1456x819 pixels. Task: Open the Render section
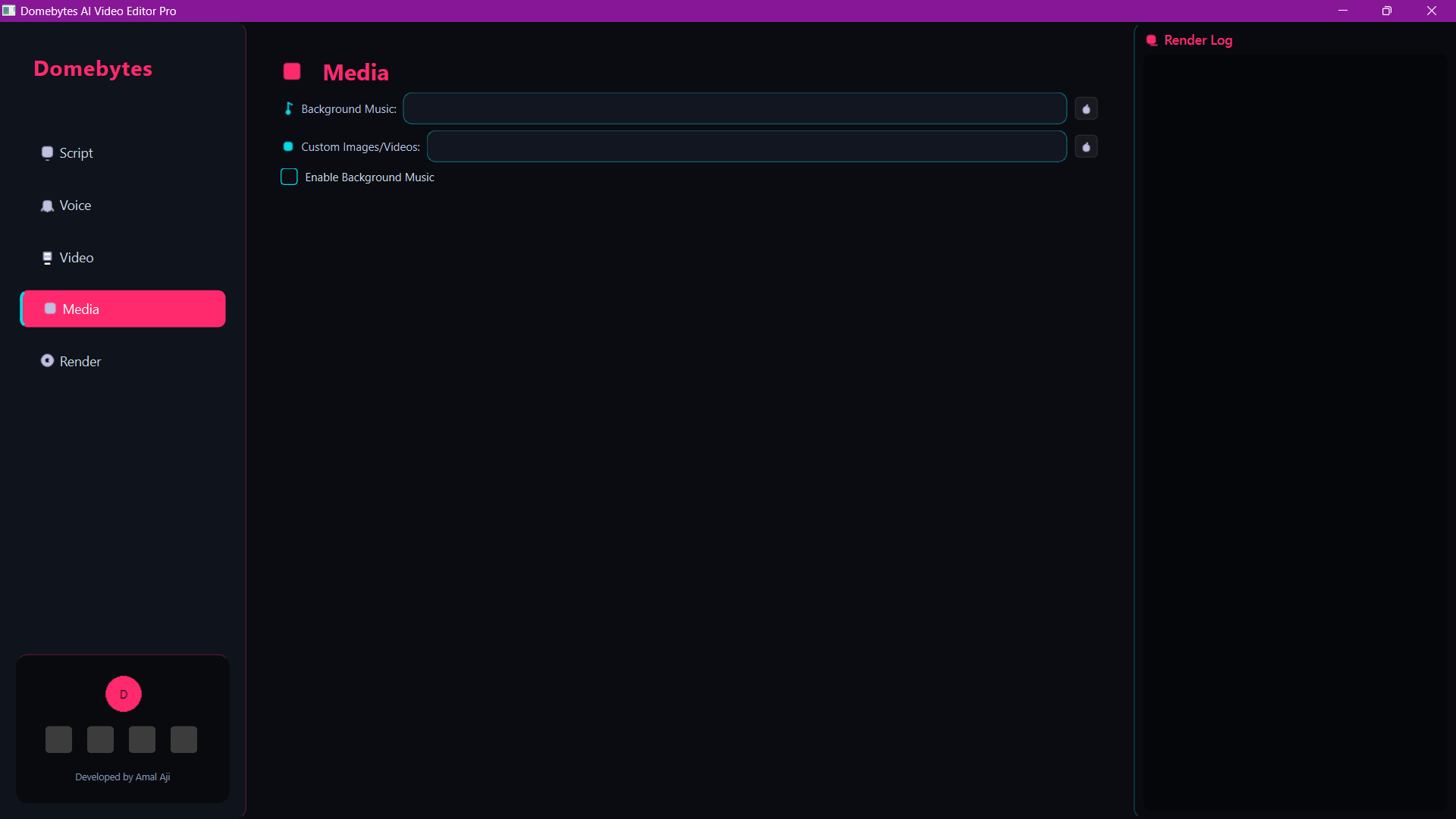[80, 361]
